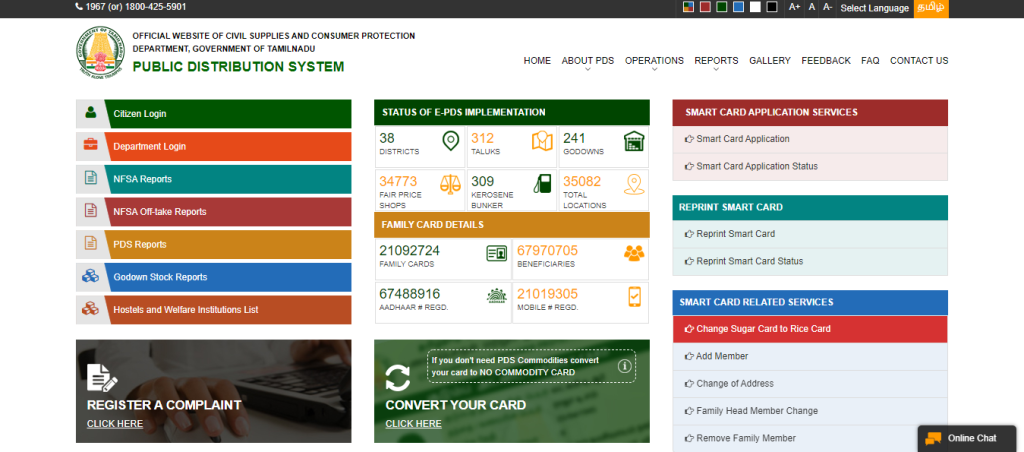
Task: Expand the chevron under REPORTS
Action: pos(716,69)
